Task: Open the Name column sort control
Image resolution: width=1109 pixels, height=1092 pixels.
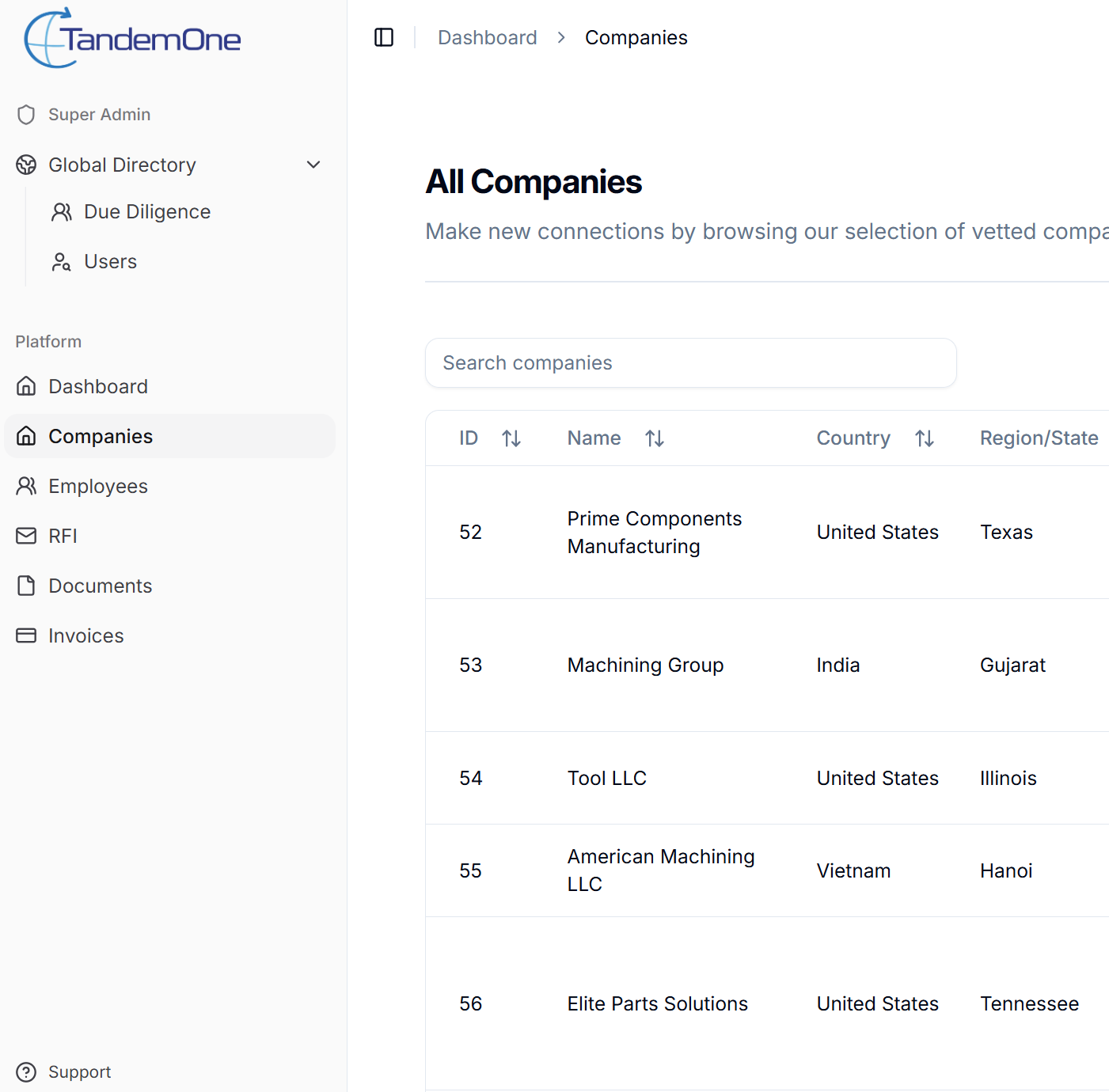Action: click(x=655, y=438)
